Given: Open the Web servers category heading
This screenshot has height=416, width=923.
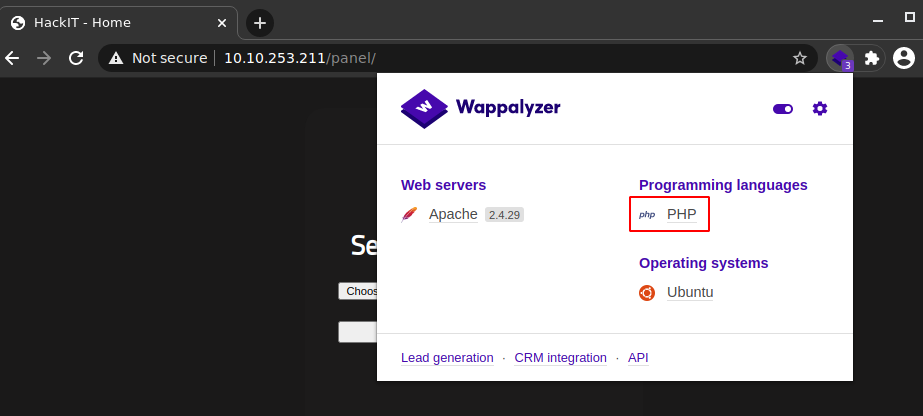Looking at the screenshot, I should click(443, 185).
